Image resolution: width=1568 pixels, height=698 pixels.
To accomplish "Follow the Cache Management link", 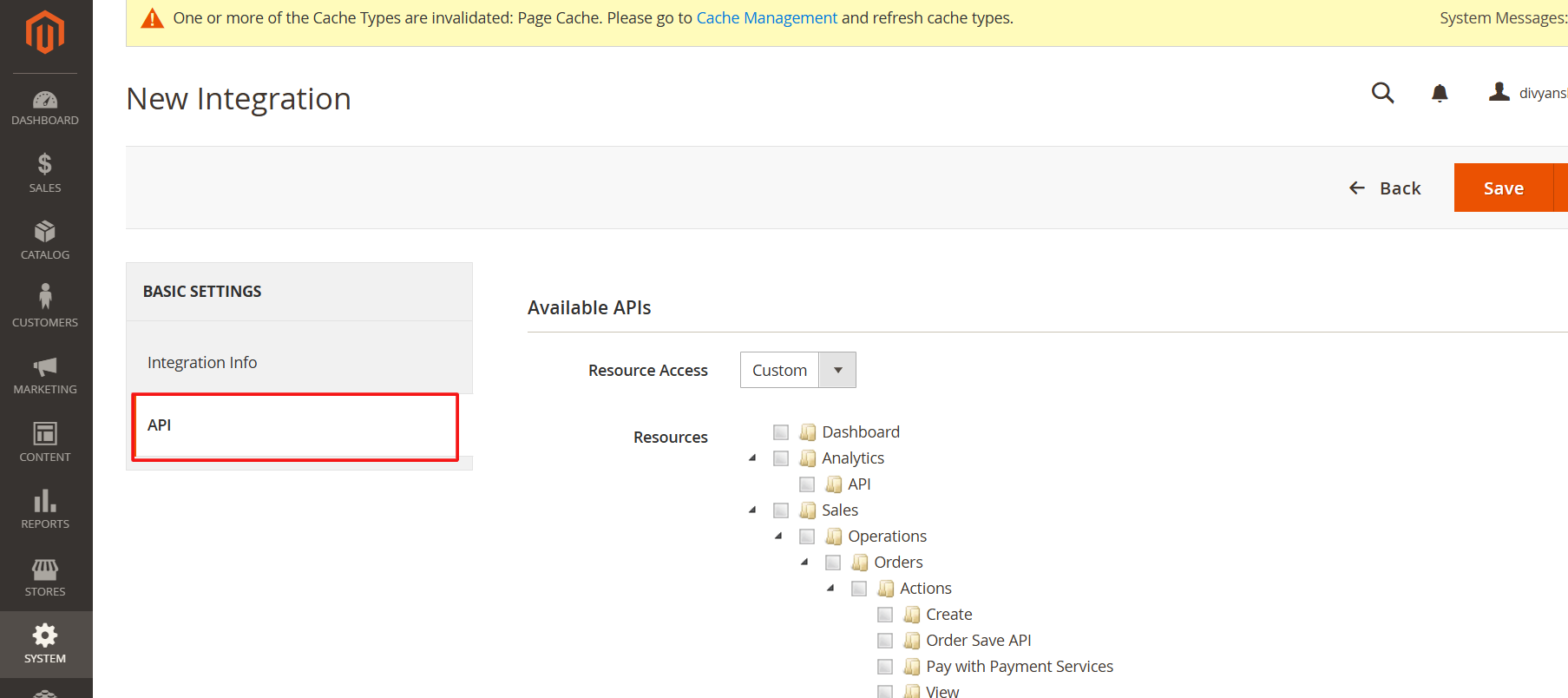I will coord(766,18).
